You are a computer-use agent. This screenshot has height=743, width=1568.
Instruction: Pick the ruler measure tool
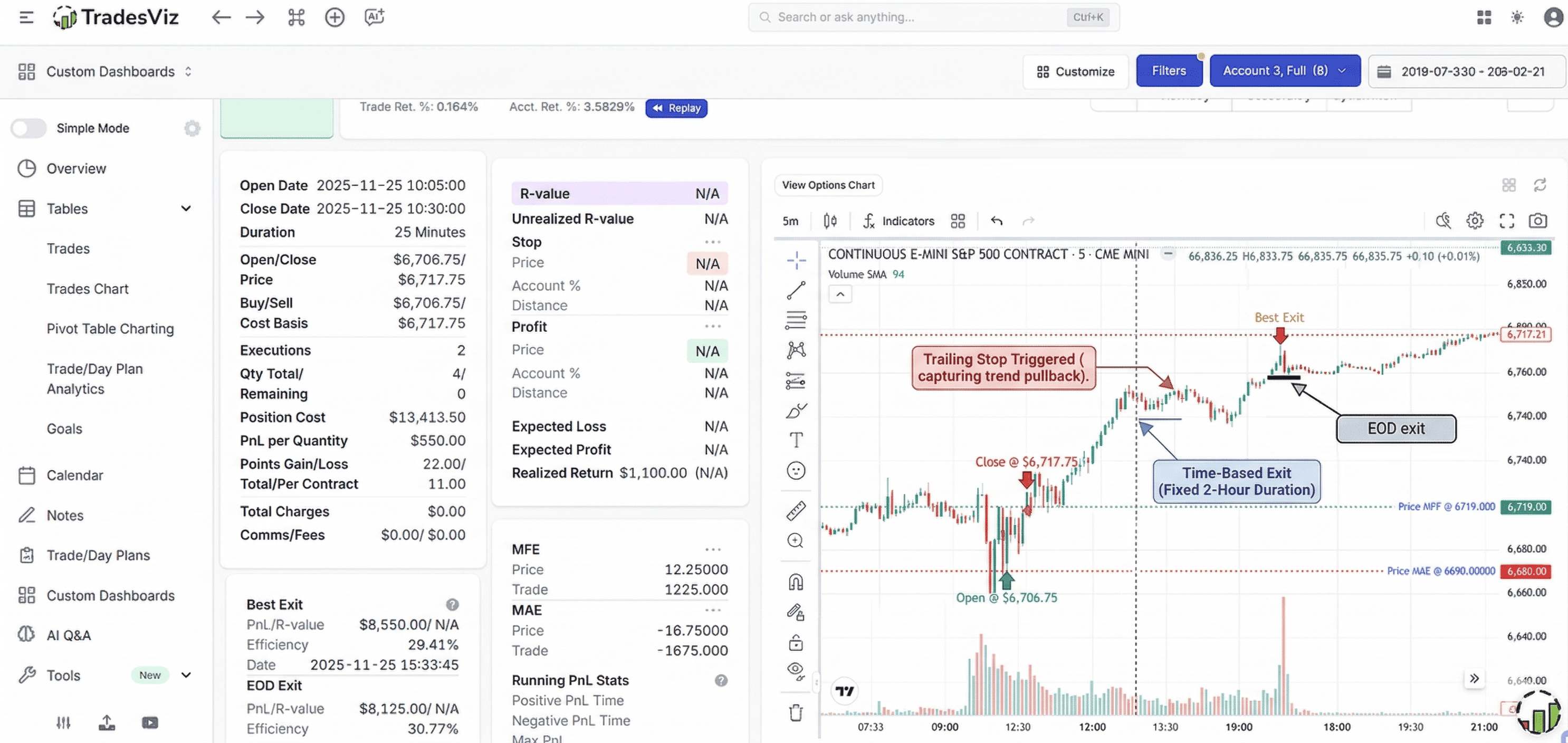click(x=796, y=510)
